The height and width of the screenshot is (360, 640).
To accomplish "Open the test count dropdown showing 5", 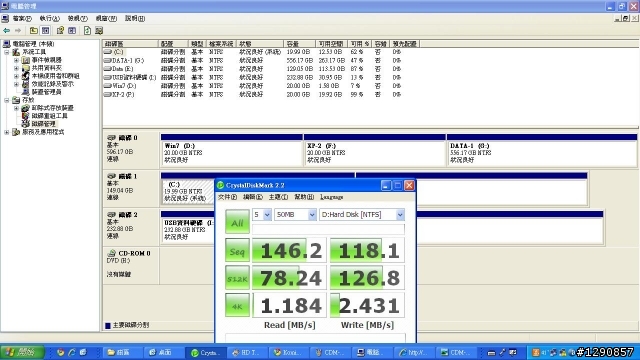I will click(x=267, y=215).
